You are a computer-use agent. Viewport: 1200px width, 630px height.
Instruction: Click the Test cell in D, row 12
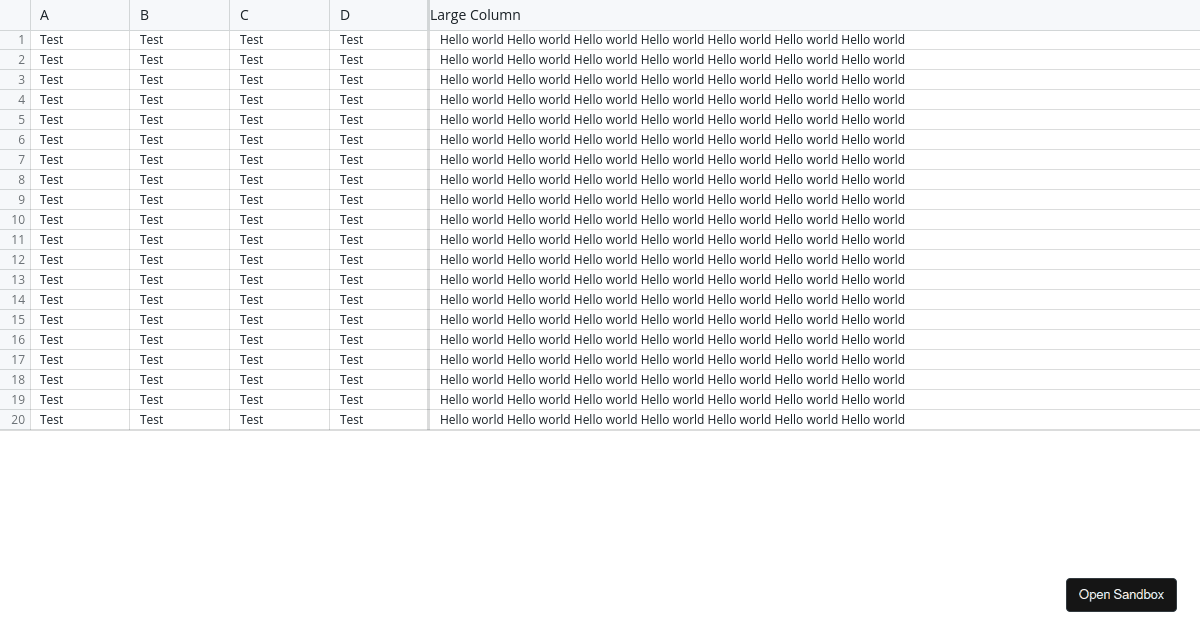[x=379, y=260]
